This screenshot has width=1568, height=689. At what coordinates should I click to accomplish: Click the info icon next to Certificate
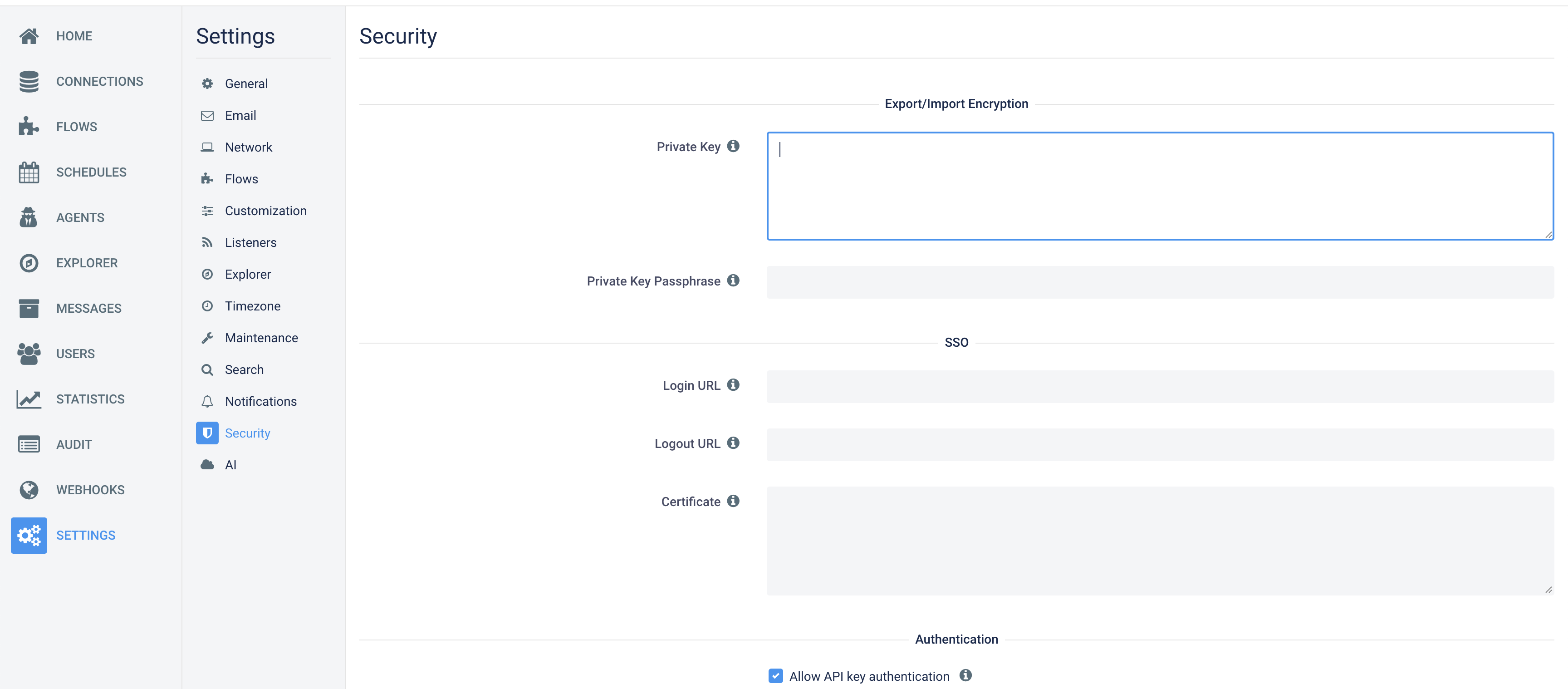click(x=733, y=501)
